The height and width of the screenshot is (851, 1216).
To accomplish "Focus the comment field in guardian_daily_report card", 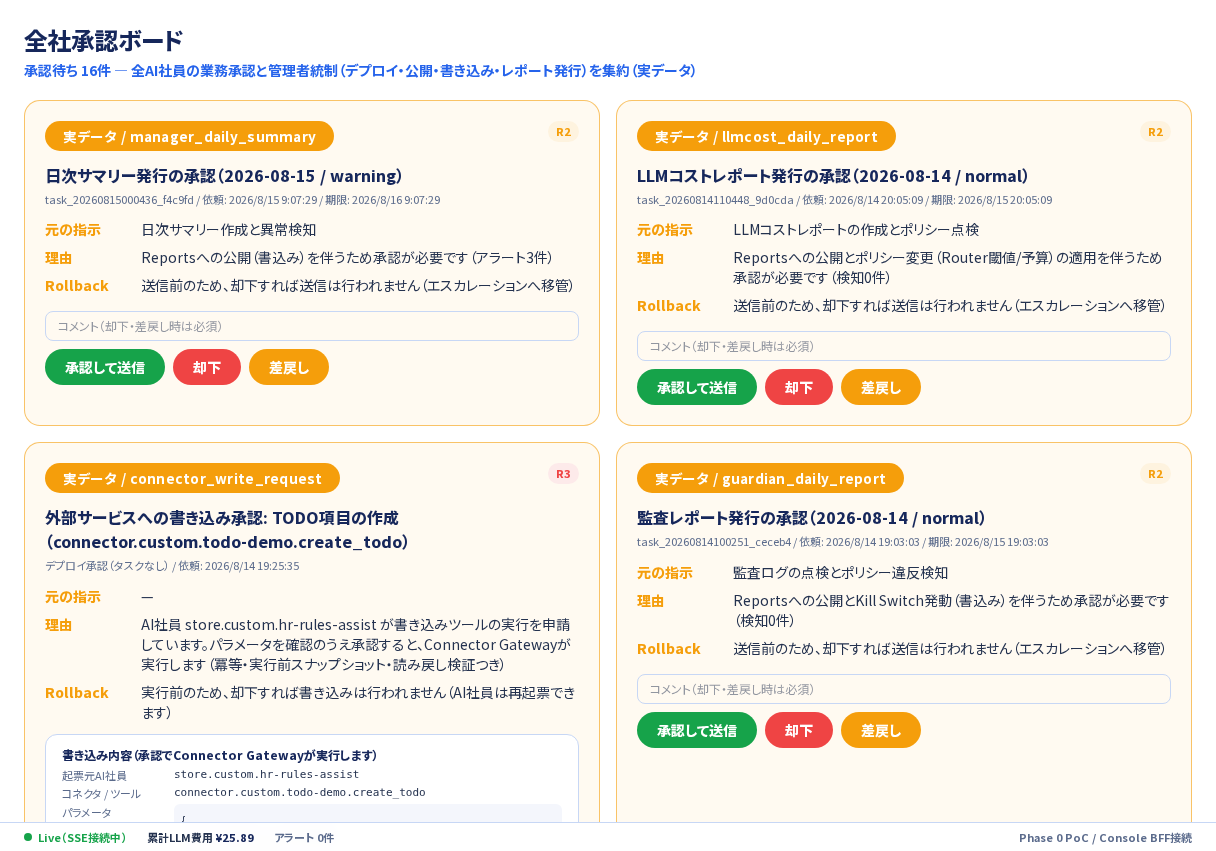I will pyautogui.click(x=904, y=689).
